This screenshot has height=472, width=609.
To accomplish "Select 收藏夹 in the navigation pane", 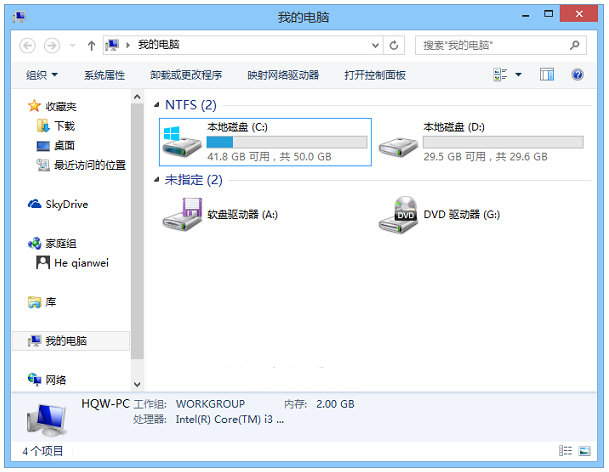I will pos(61,106).
